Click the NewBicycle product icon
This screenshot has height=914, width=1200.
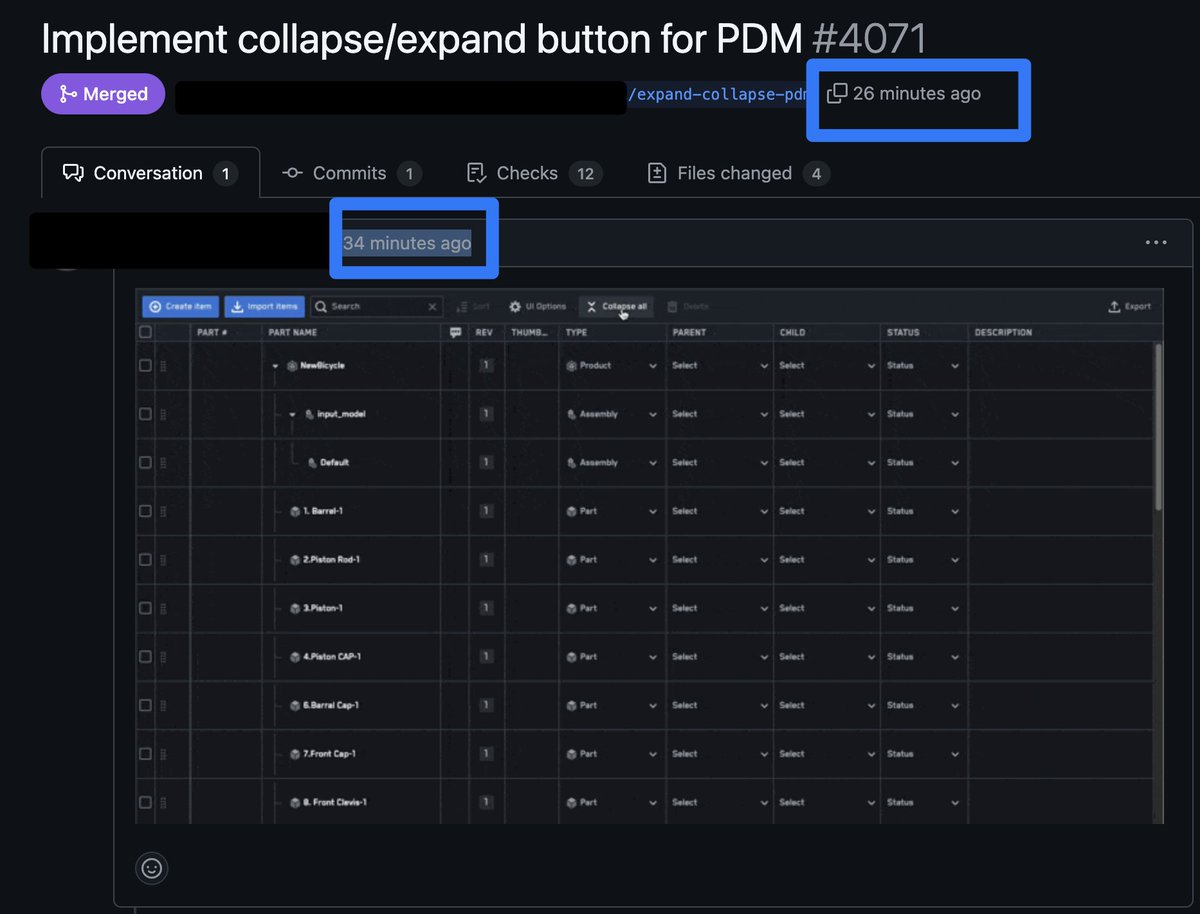pos(291,366)
